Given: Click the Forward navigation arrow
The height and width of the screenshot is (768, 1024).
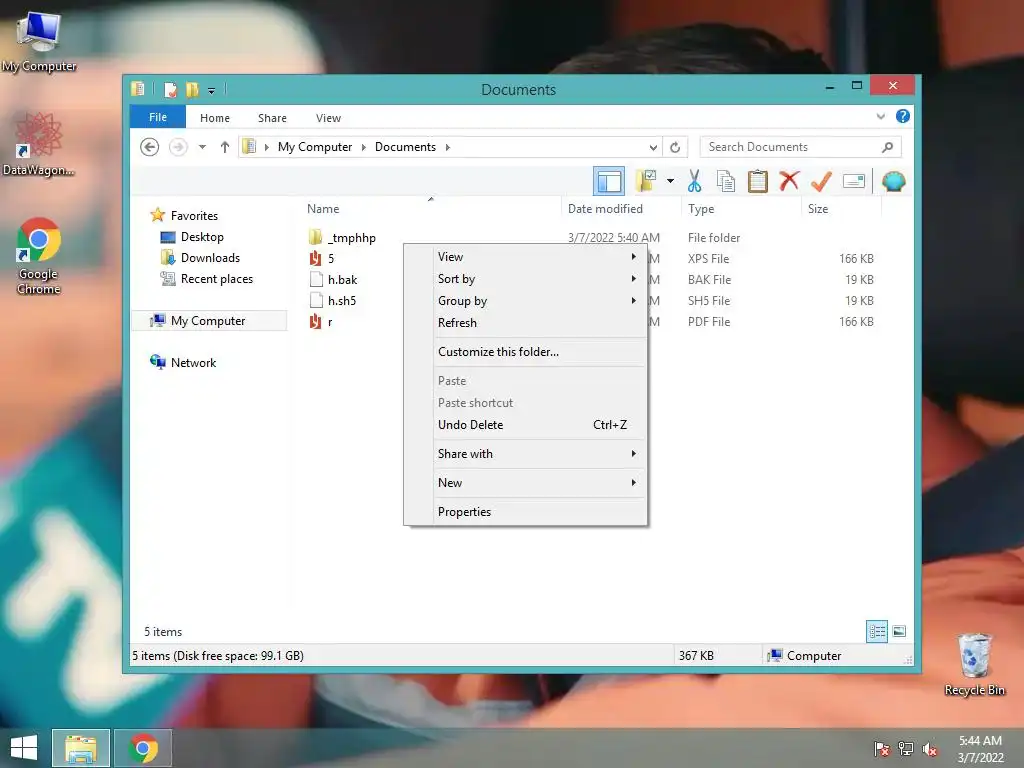Looking at the screenshot, I should (178, 147).
